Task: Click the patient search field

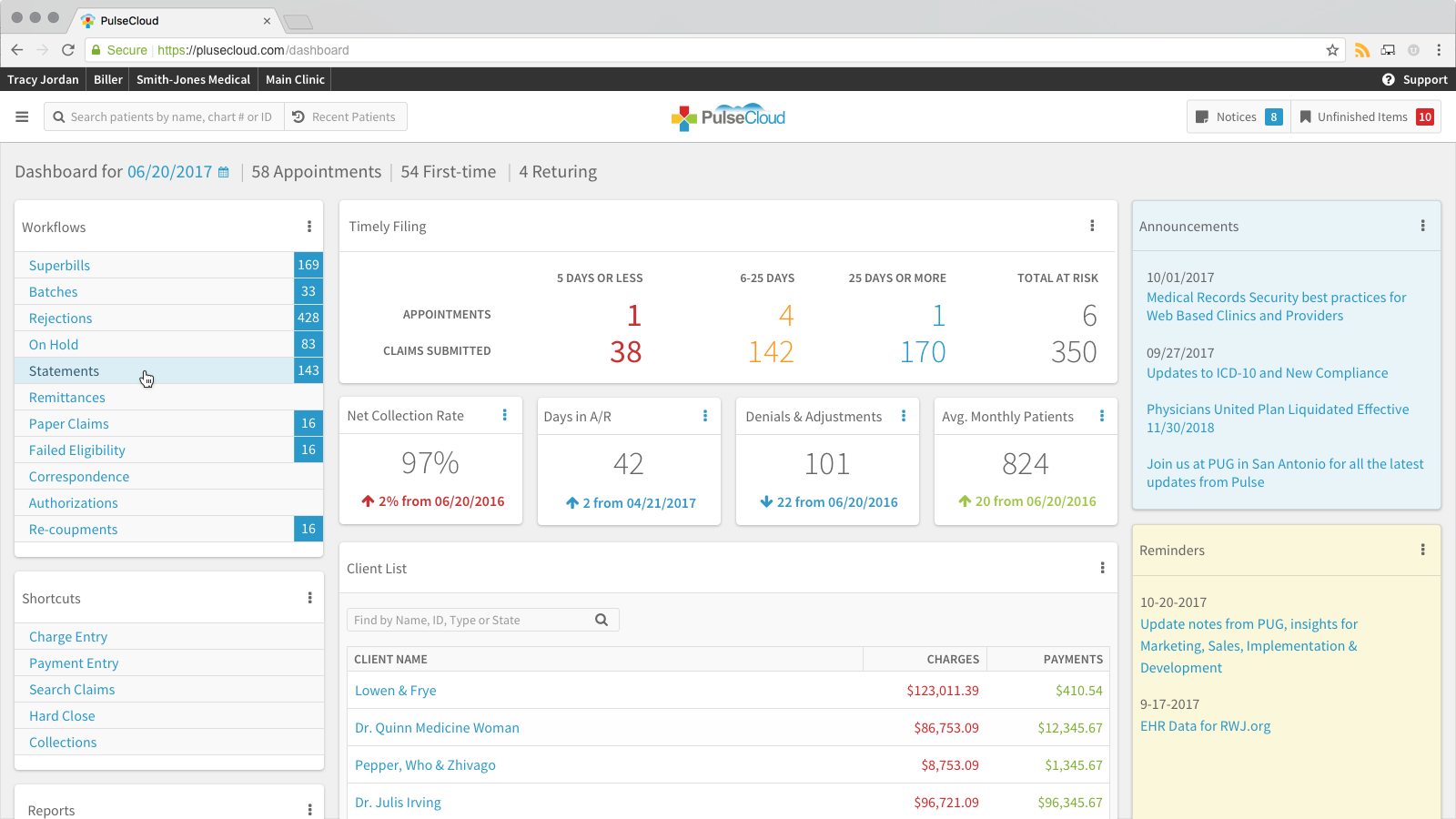Action: pyautogui.click(x=170, y=116)
